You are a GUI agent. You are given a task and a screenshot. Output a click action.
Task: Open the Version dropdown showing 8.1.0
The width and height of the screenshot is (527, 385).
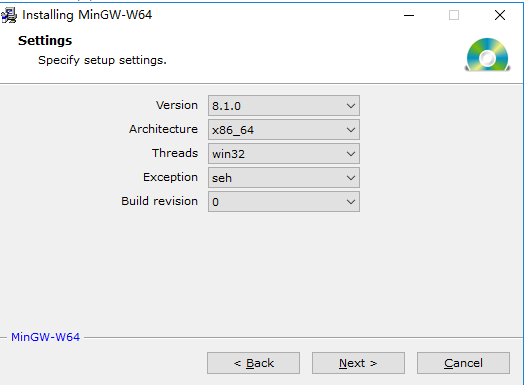tap(284, 106)
